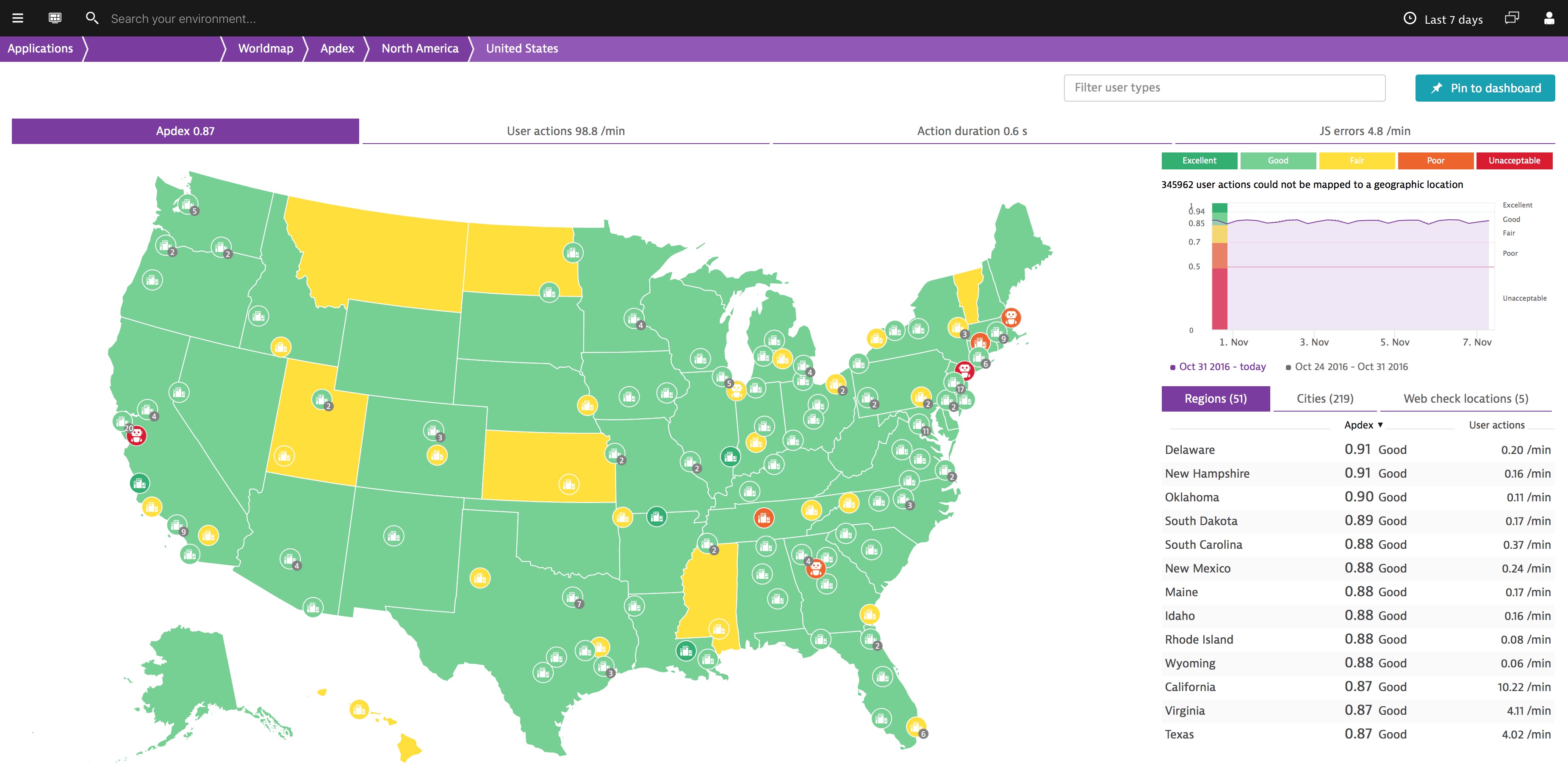1568x780 pixels.
Task: Click the dark green marker in Arkansas
Action: click(656, 517)
